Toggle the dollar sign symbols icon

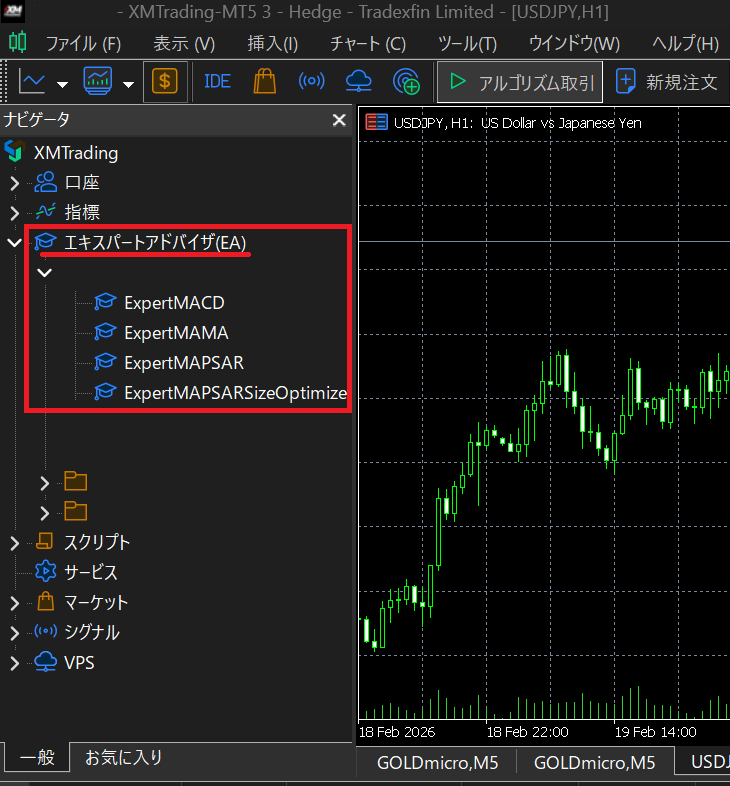point(164,81)
